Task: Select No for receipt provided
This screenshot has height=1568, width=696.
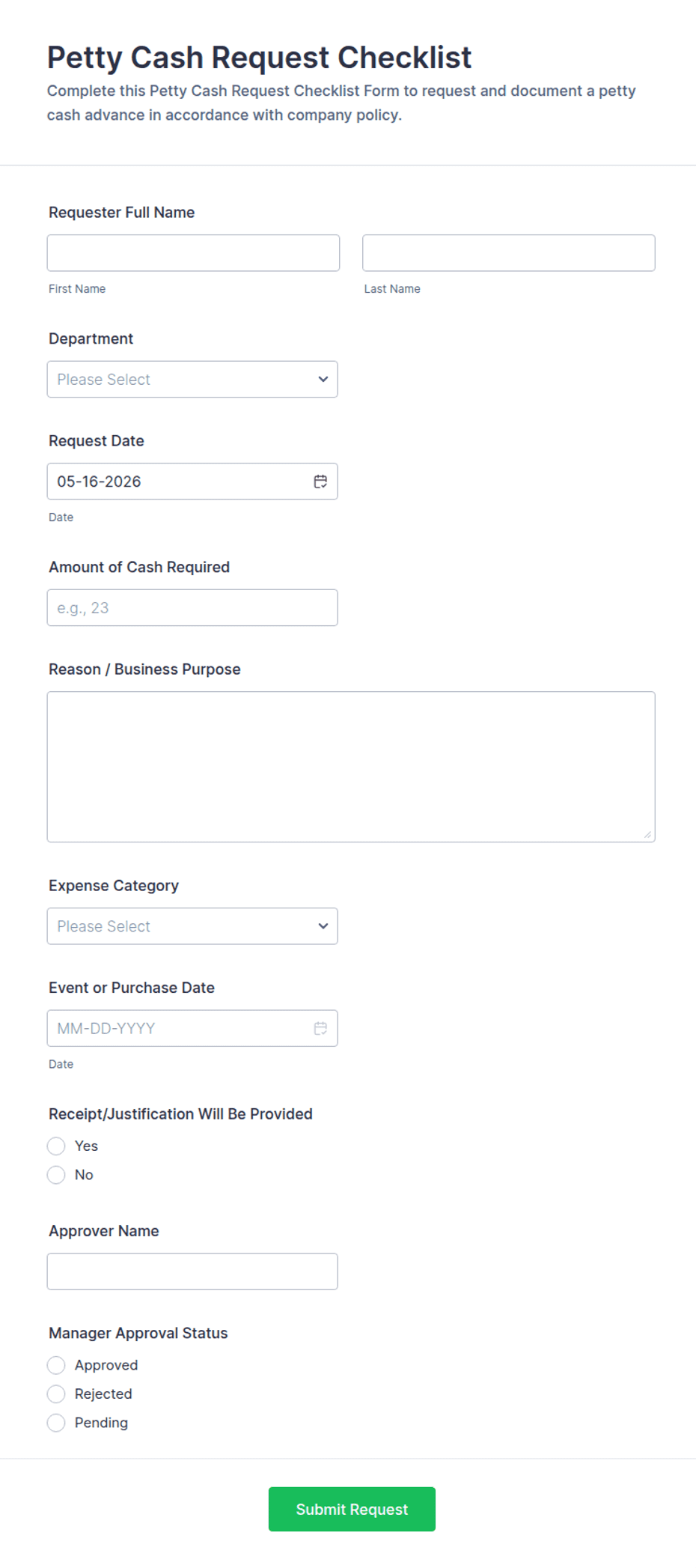Action: (56, 1174)
